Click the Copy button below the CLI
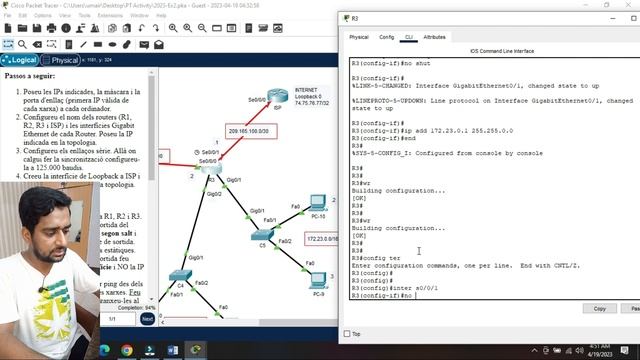 tap(599, 309)
